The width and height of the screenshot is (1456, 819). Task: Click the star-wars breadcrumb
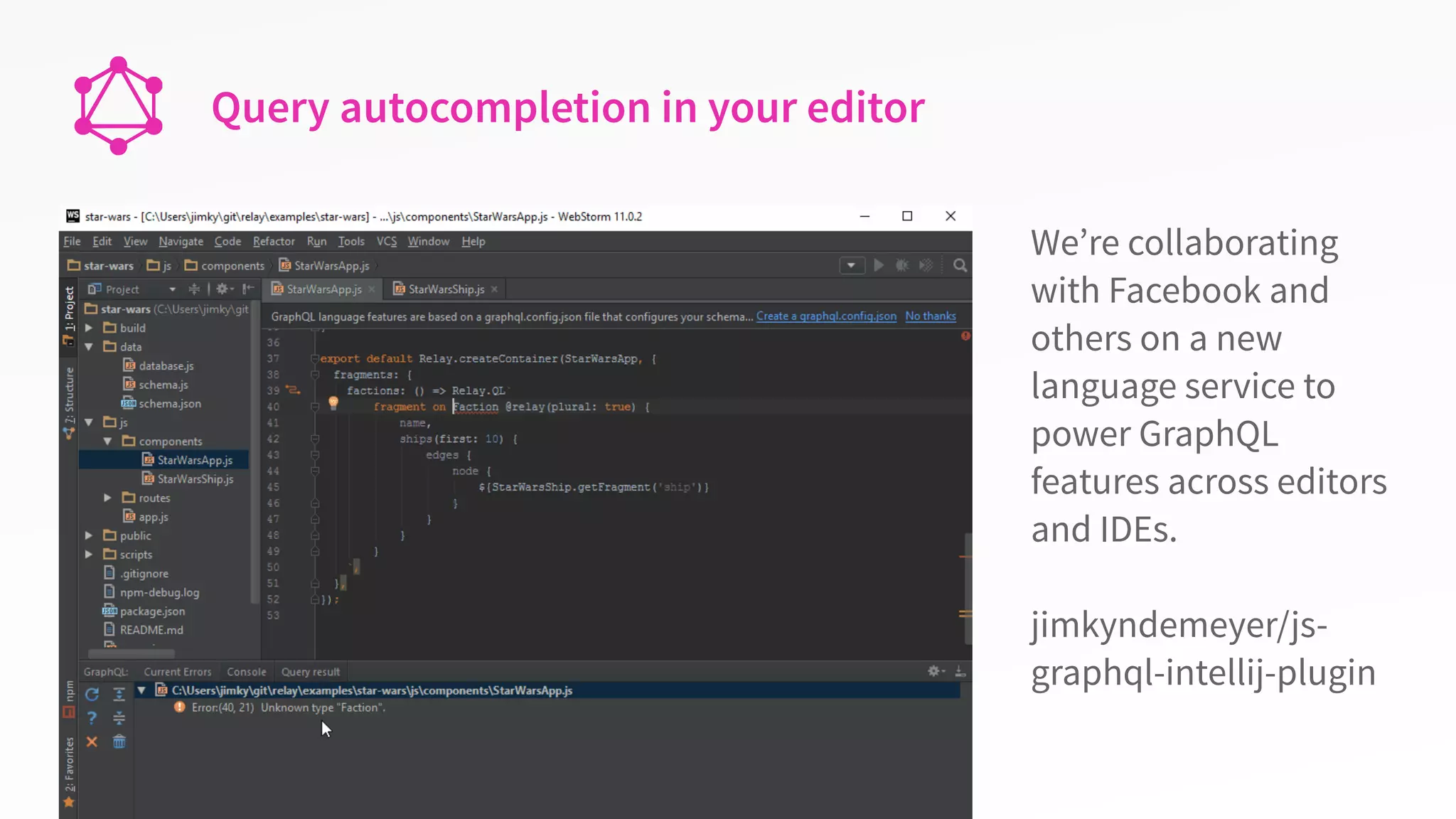(x=101, y=265)
